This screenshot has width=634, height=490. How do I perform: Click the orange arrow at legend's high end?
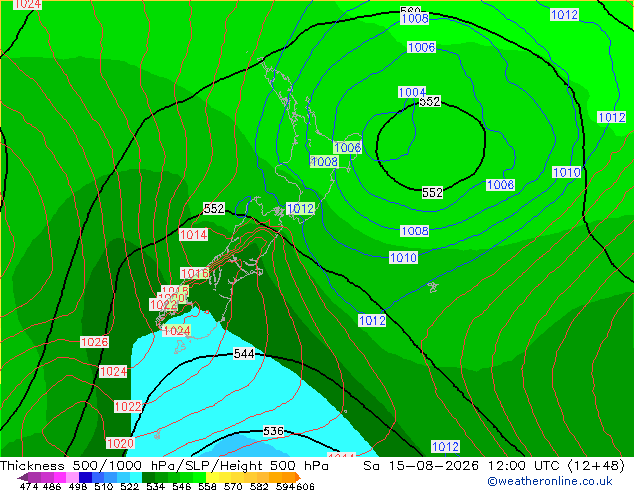pyautogui.click(x=297, y=477)
